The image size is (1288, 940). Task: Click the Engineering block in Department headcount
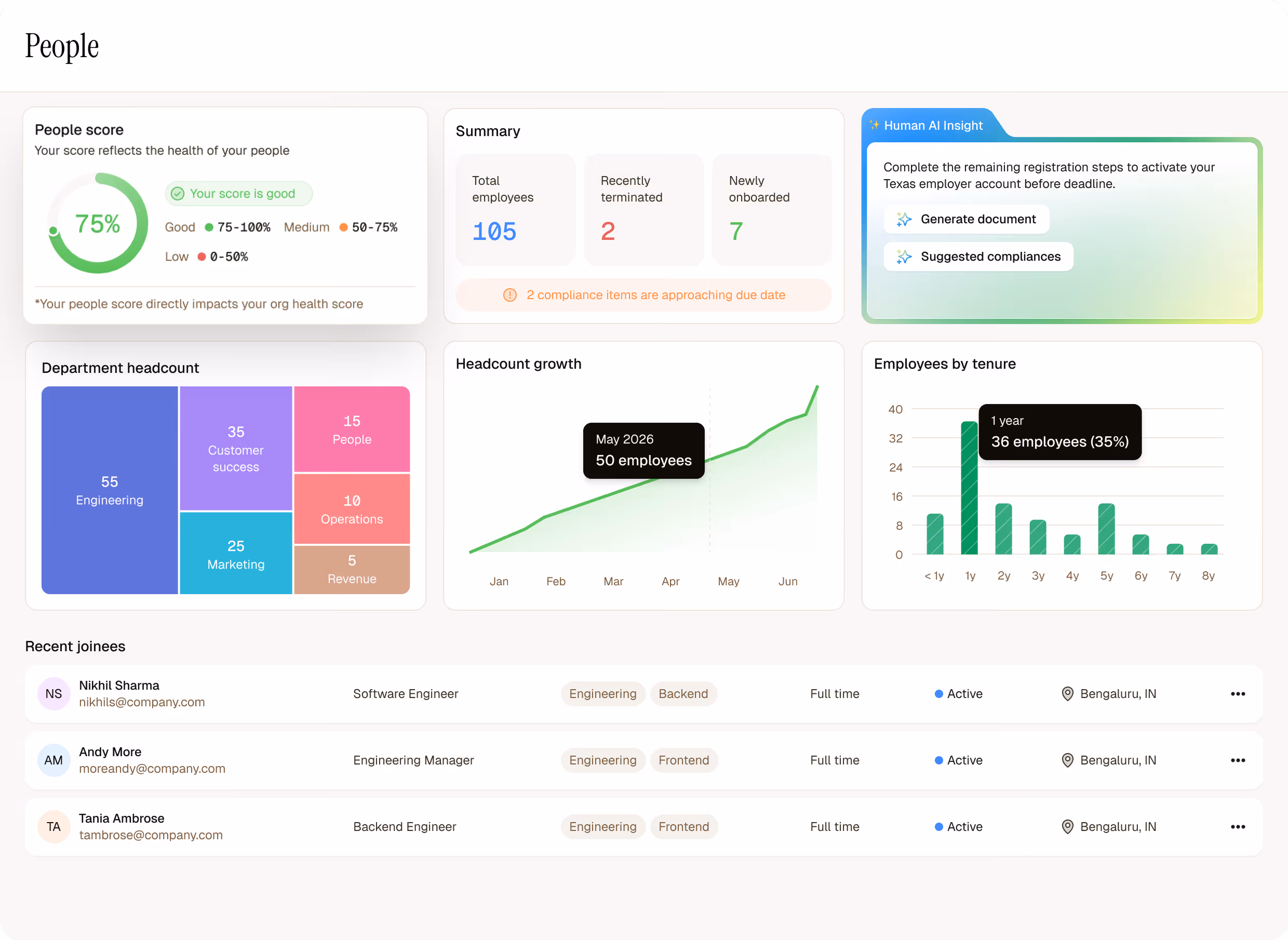click(x=110, y=490)
